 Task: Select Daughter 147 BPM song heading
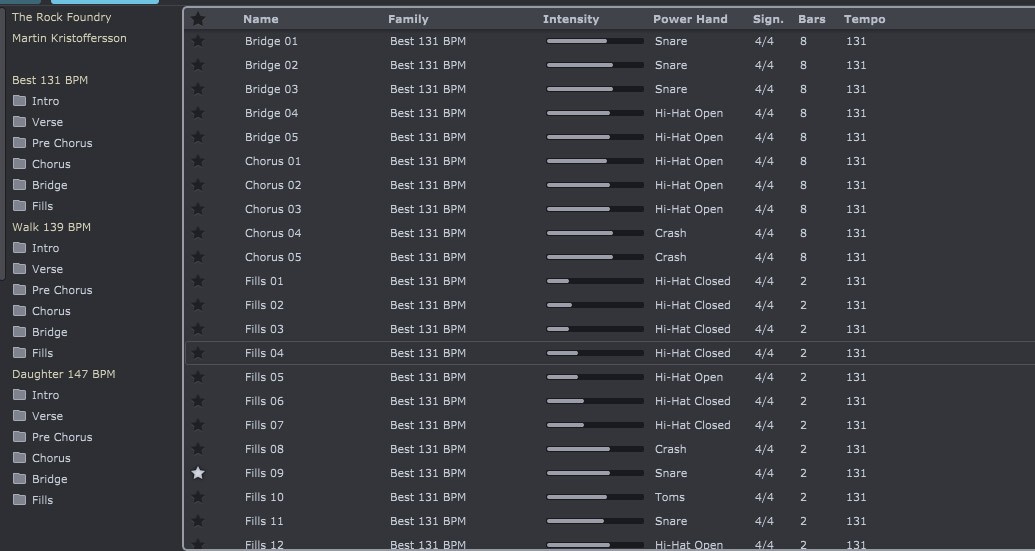(x=63, y=374)
